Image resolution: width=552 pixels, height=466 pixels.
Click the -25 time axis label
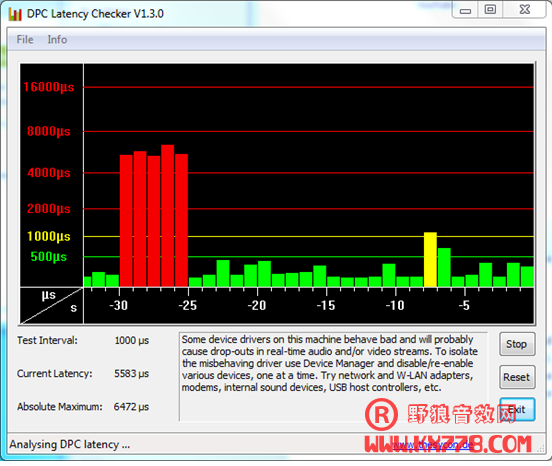point(187,305)
